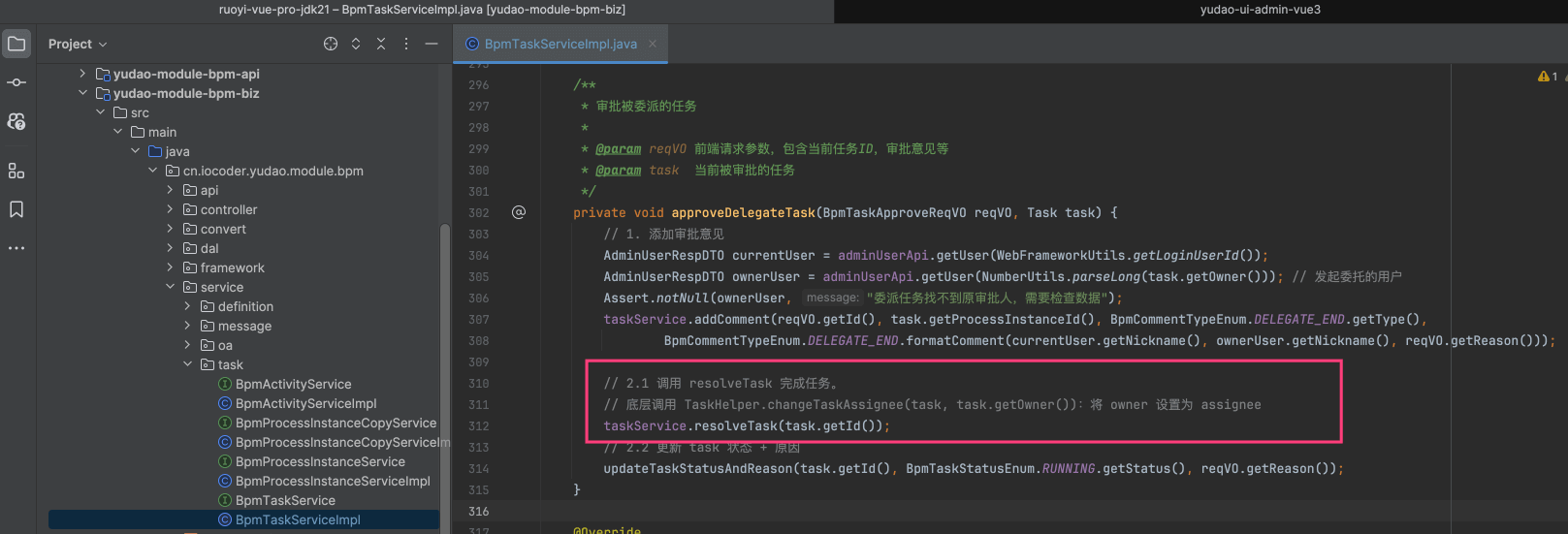Click the warning indicator in editor corner
Screen dimensions: 1568x534
pyautogui.click(x=1547, y=77)
